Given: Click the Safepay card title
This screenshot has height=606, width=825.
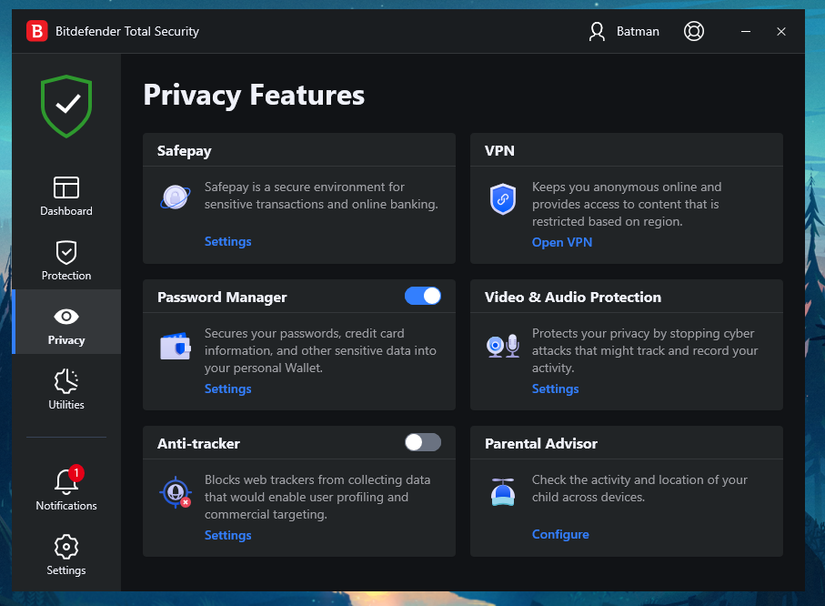Looking at the screenshot, I should tap(184, 151).
